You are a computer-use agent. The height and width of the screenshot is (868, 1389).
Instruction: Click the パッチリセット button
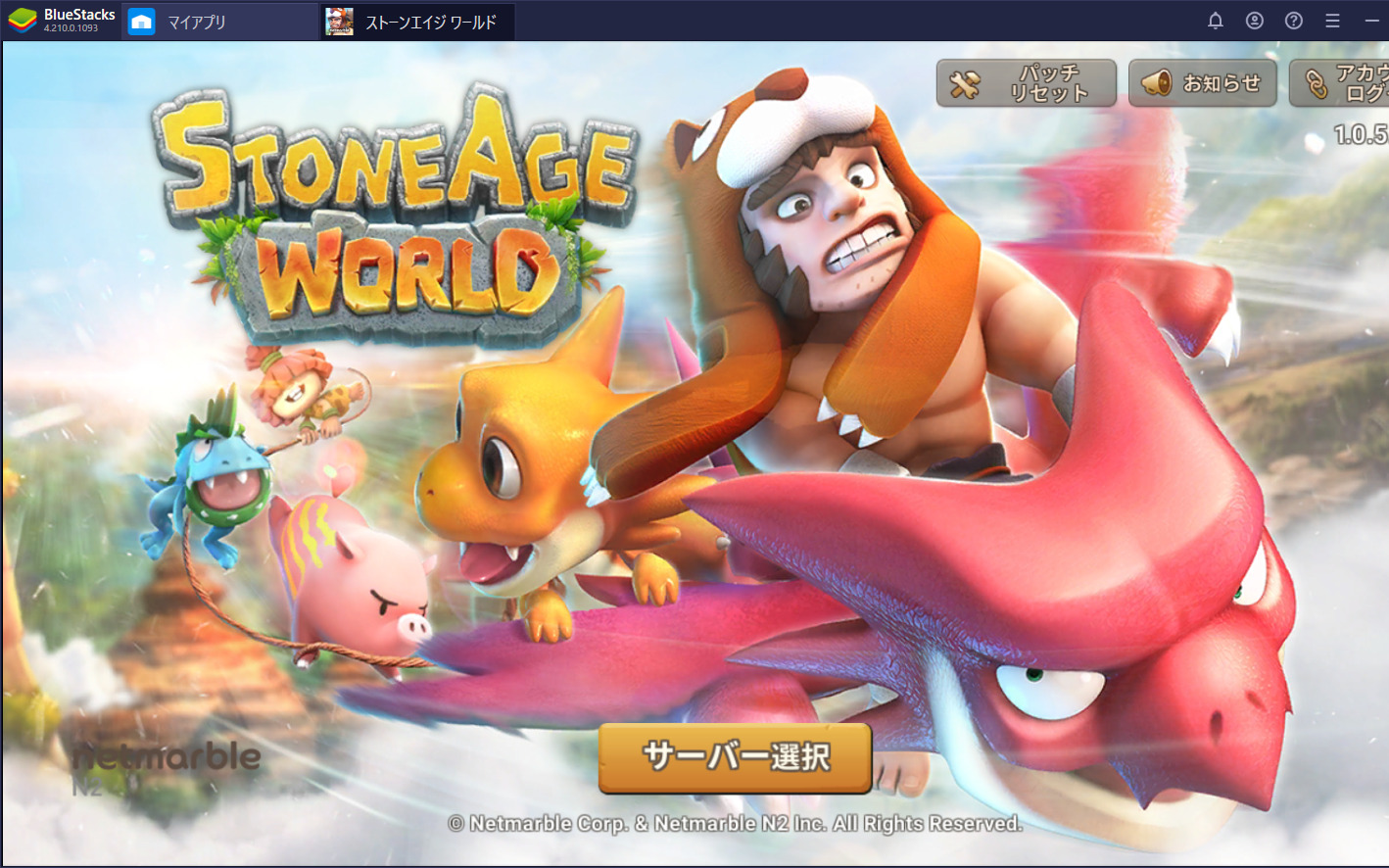[x=1027, y=83]
